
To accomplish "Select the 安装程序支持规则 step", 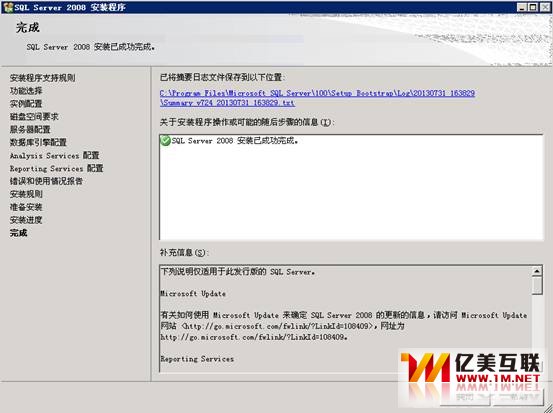I will (42, 78).
